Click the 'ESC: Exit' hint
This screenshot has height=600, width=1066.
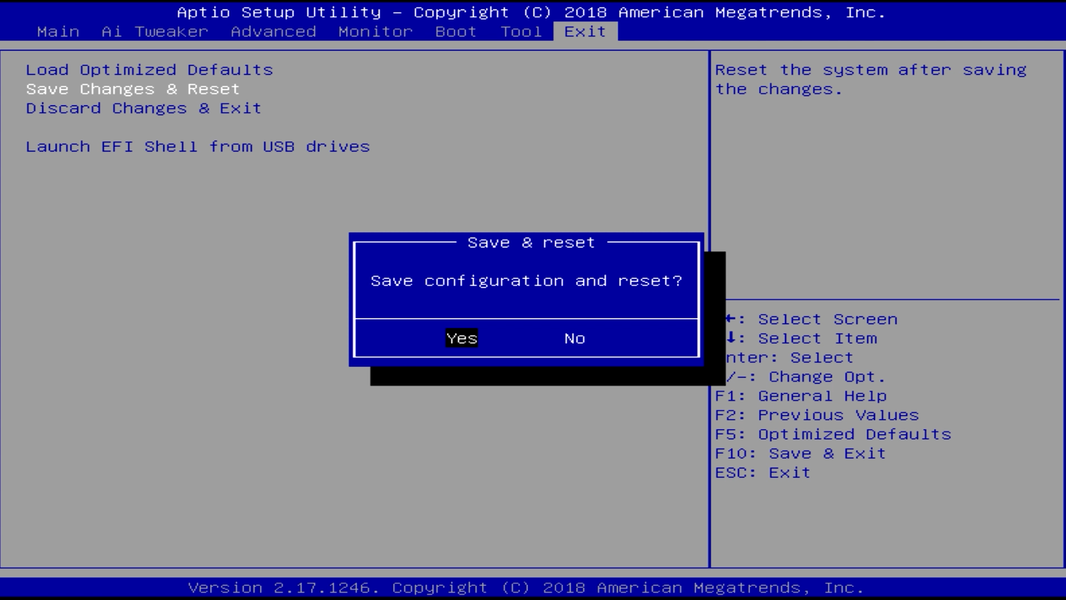click(763, 472)
